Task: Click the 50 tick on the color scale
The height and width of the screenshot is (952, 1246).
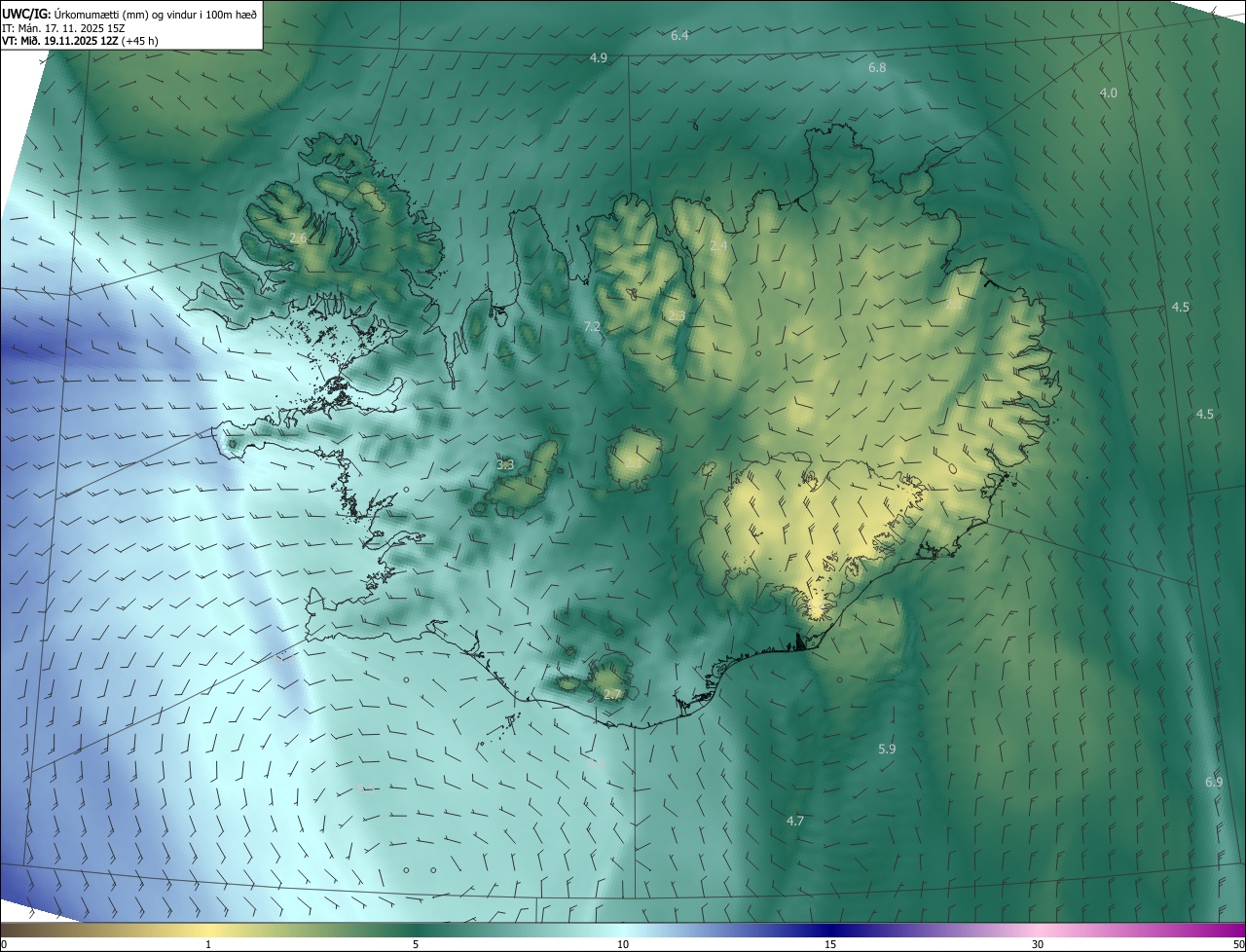Action: (x=1238, y=944)
